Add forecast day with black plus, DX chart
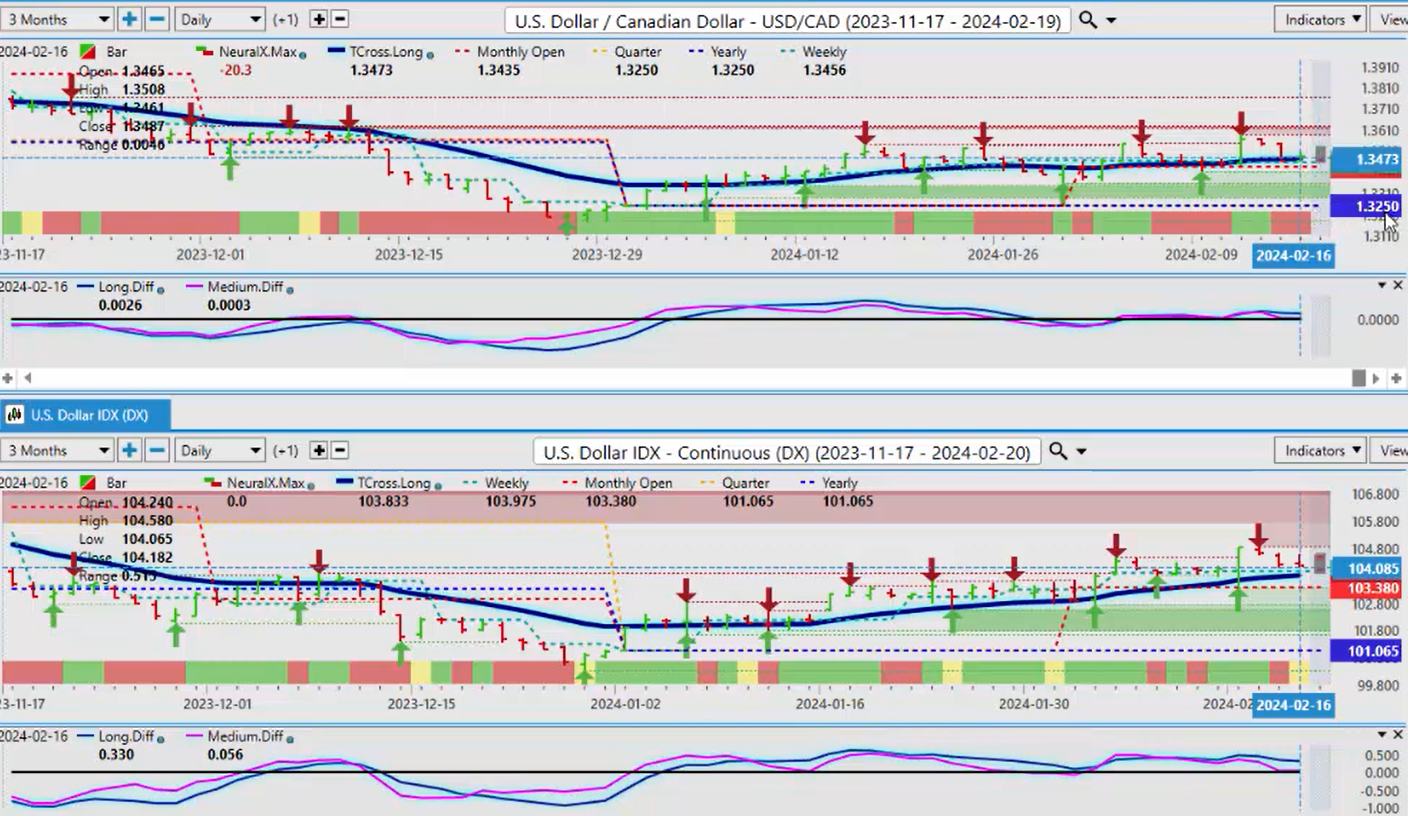 [x=318, y=450]
